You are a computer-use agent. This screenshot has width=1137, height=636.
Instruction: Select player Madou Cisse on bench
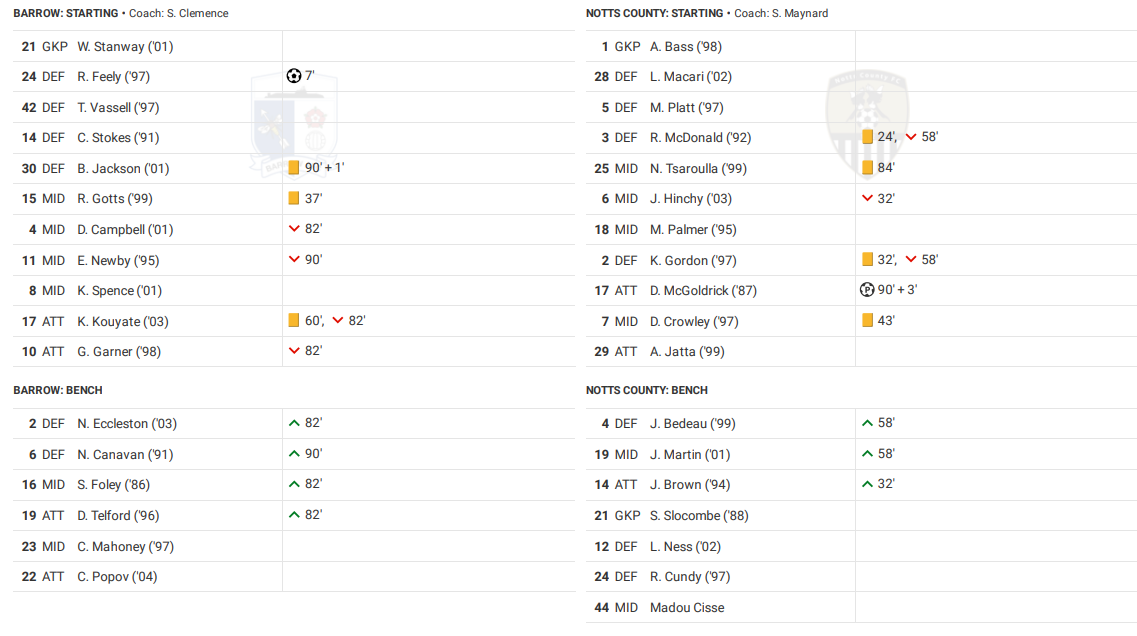tap(687, 607)
